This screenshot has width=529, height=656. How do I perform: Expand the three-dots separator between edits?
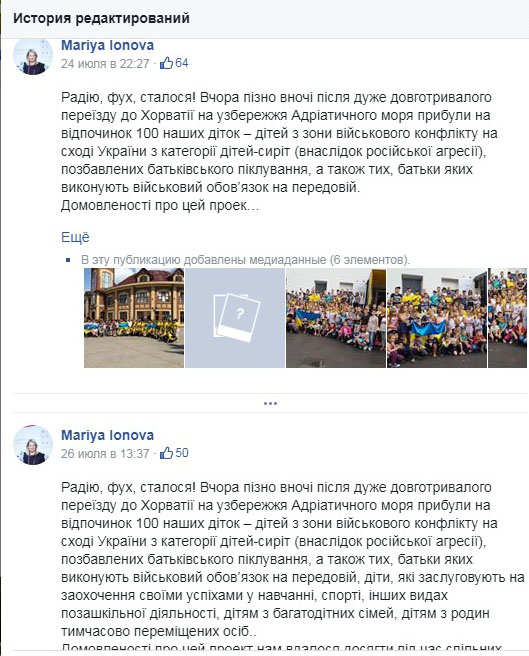pos(270,404)
